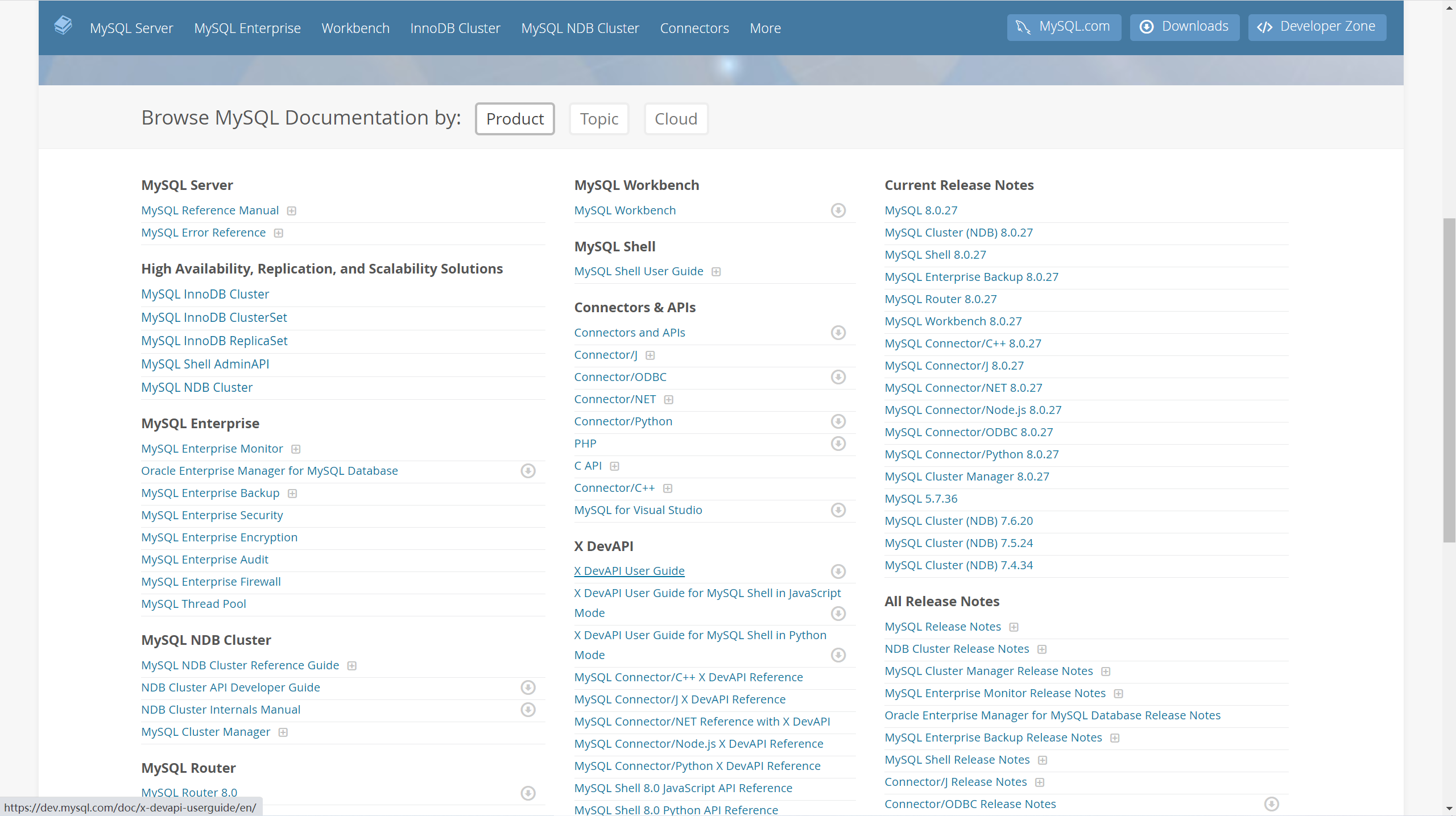Download the X DevAPI JavaScript Mode guide

838,614
